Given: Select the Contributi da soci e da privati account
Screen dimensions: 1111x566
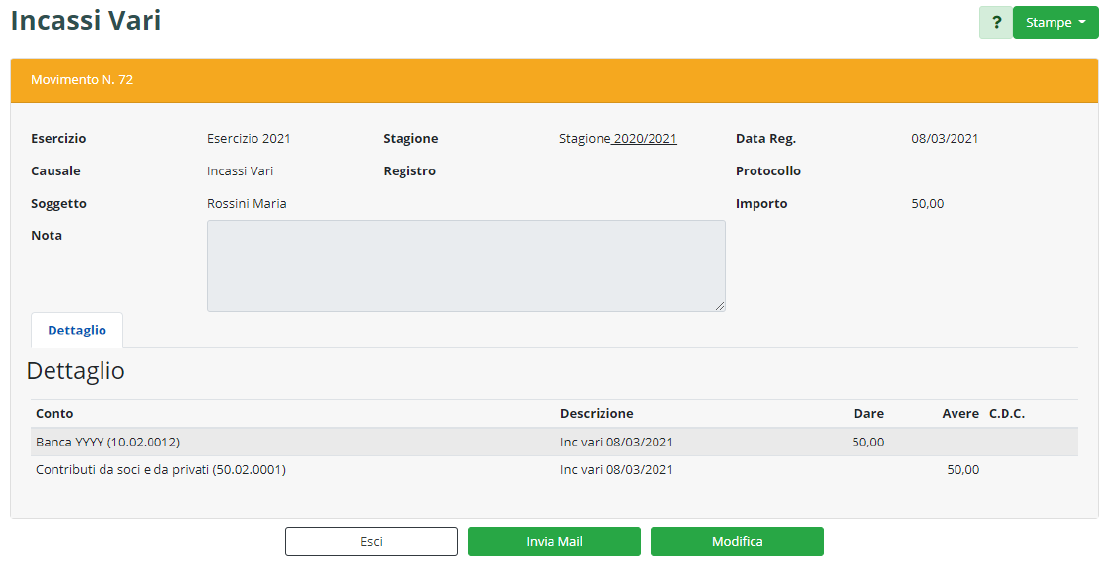Looking at the screenshot, I should coord(161,469).
